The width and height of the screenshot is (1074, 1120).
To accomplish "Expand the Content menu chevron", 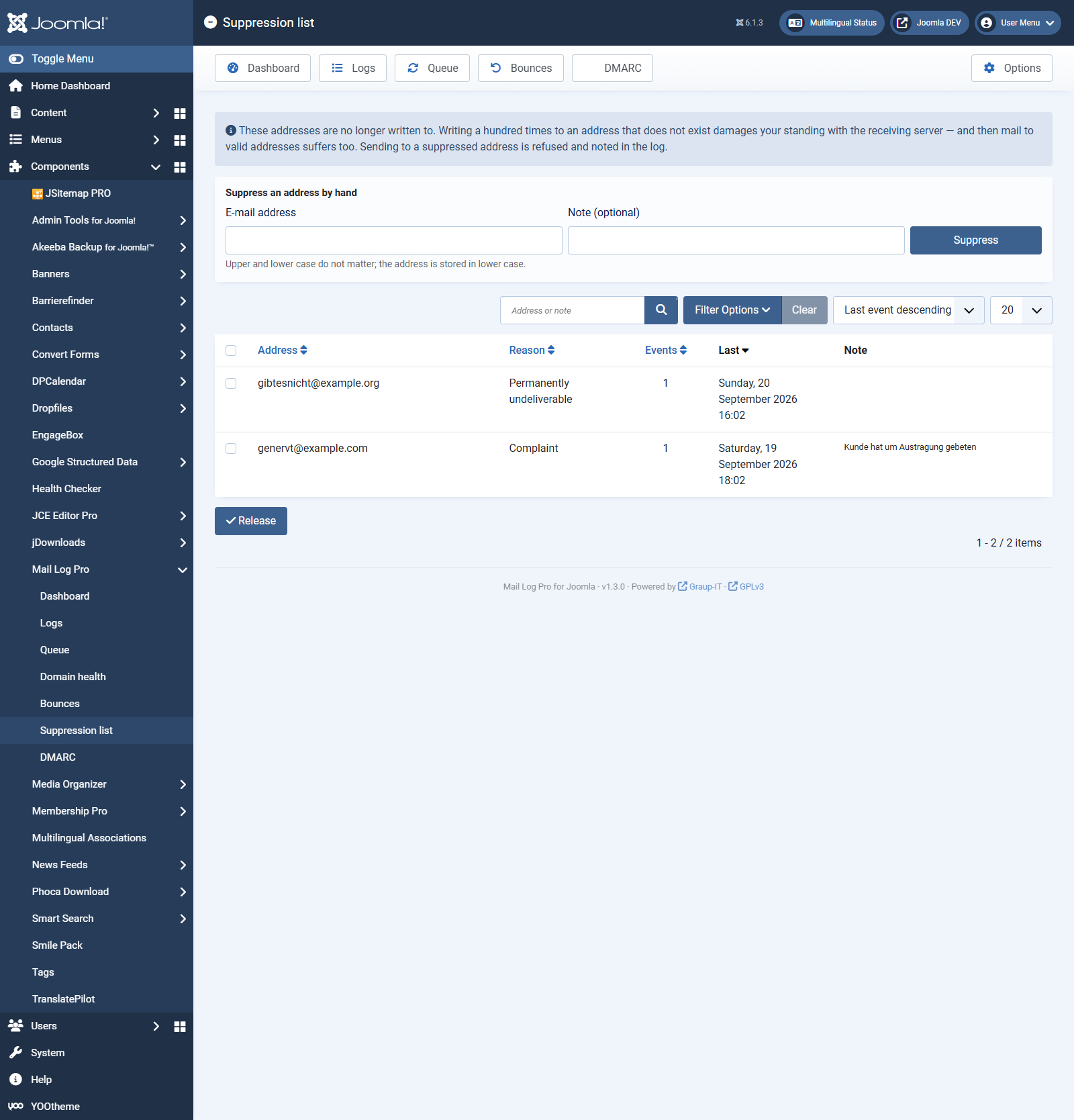I will point(156,113).
